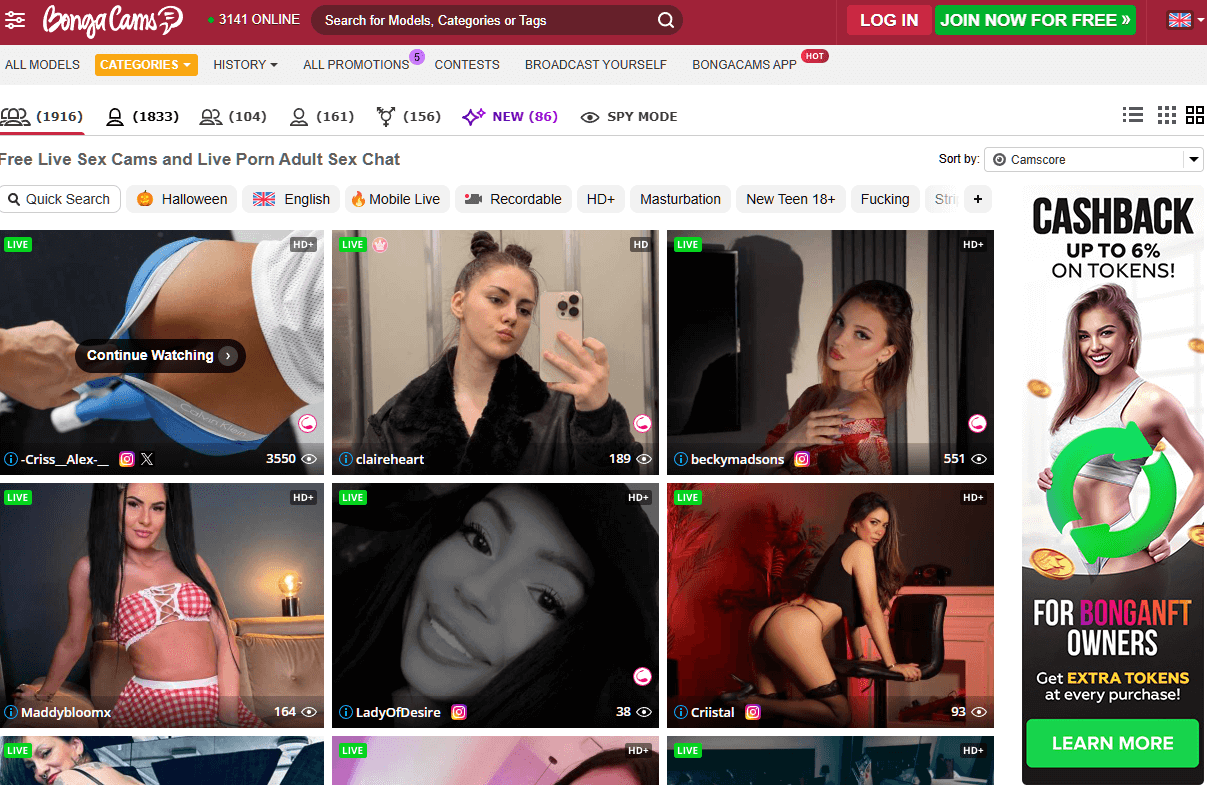Toggle the HD+ filter tag
This screenshot has width=1207, height=785.
(x=600, y=199)
